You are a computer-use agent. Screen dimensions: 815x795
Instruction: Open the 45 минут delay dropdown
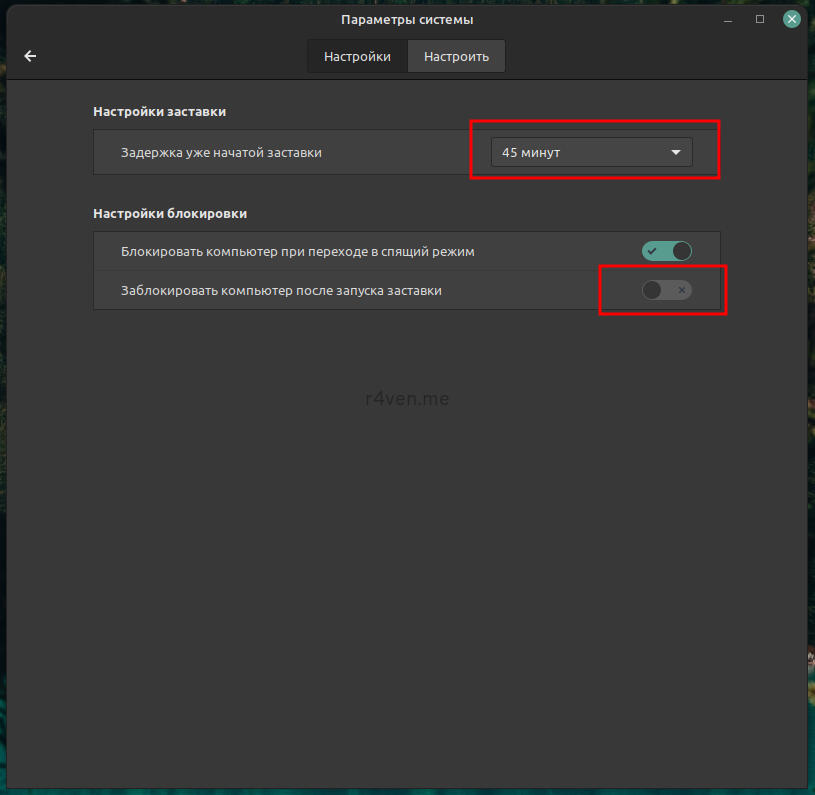(590, 153)
